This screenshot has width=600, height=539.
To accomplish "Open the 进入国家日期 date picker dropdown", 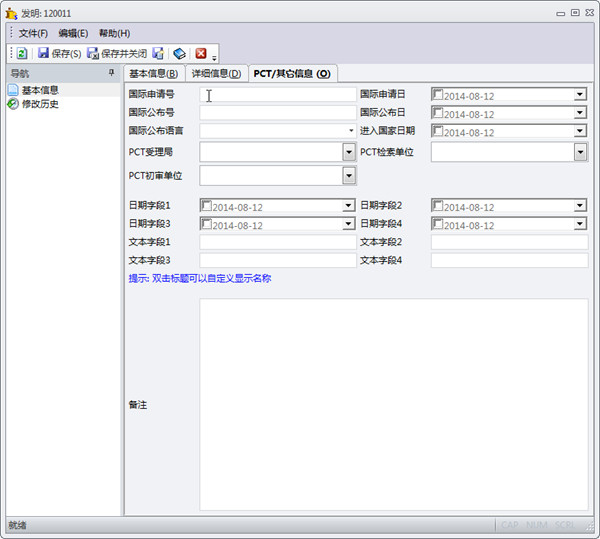I will pos(580,131).
